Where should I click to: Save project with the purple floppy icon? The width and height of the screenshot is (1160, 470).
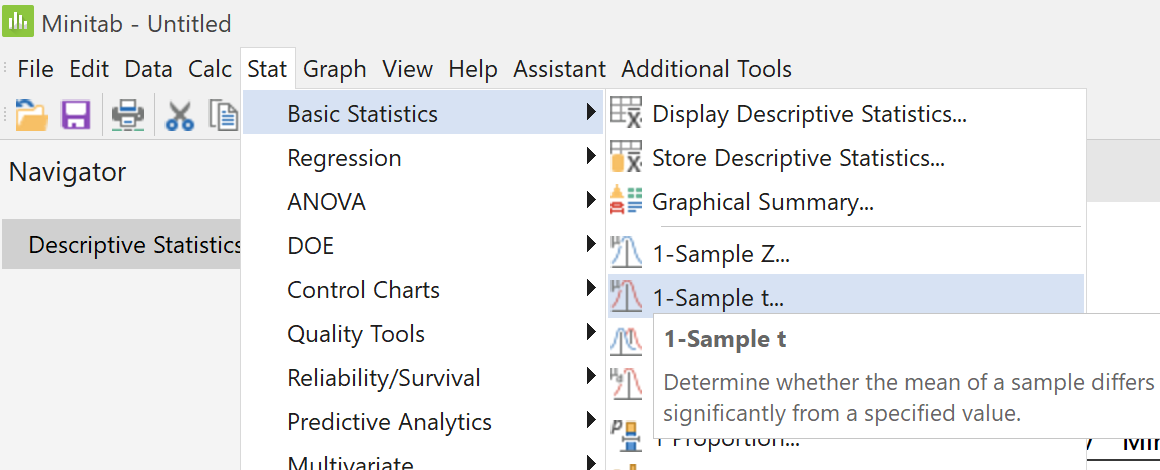coord(76,115)
